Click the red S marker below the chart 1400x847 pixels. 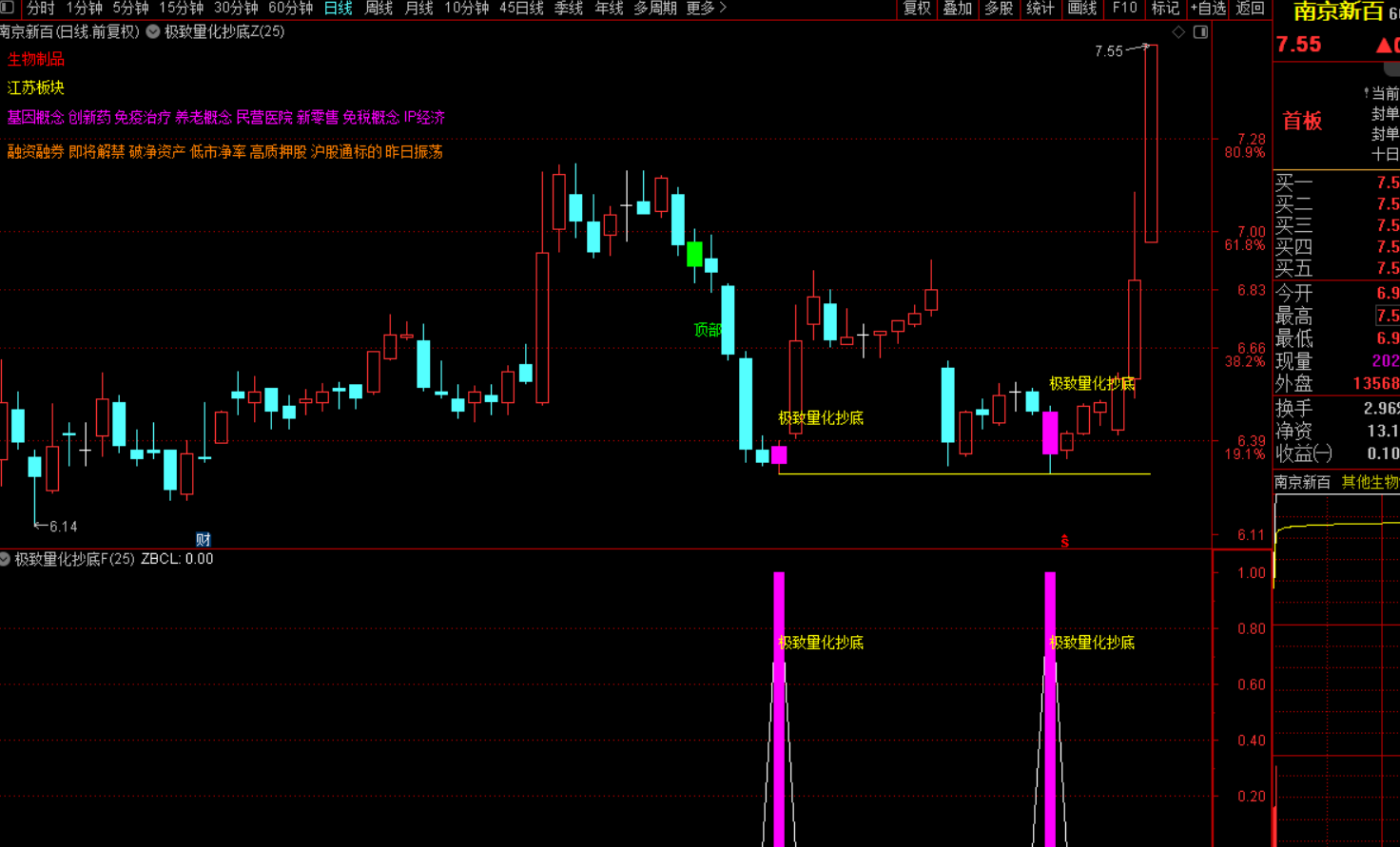click(1064, 541)
